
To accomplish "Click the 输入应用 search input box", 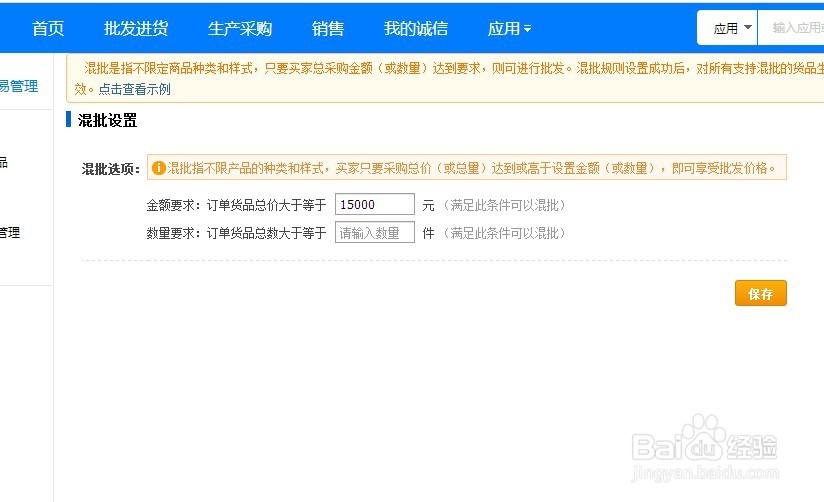I will point(791,28).
